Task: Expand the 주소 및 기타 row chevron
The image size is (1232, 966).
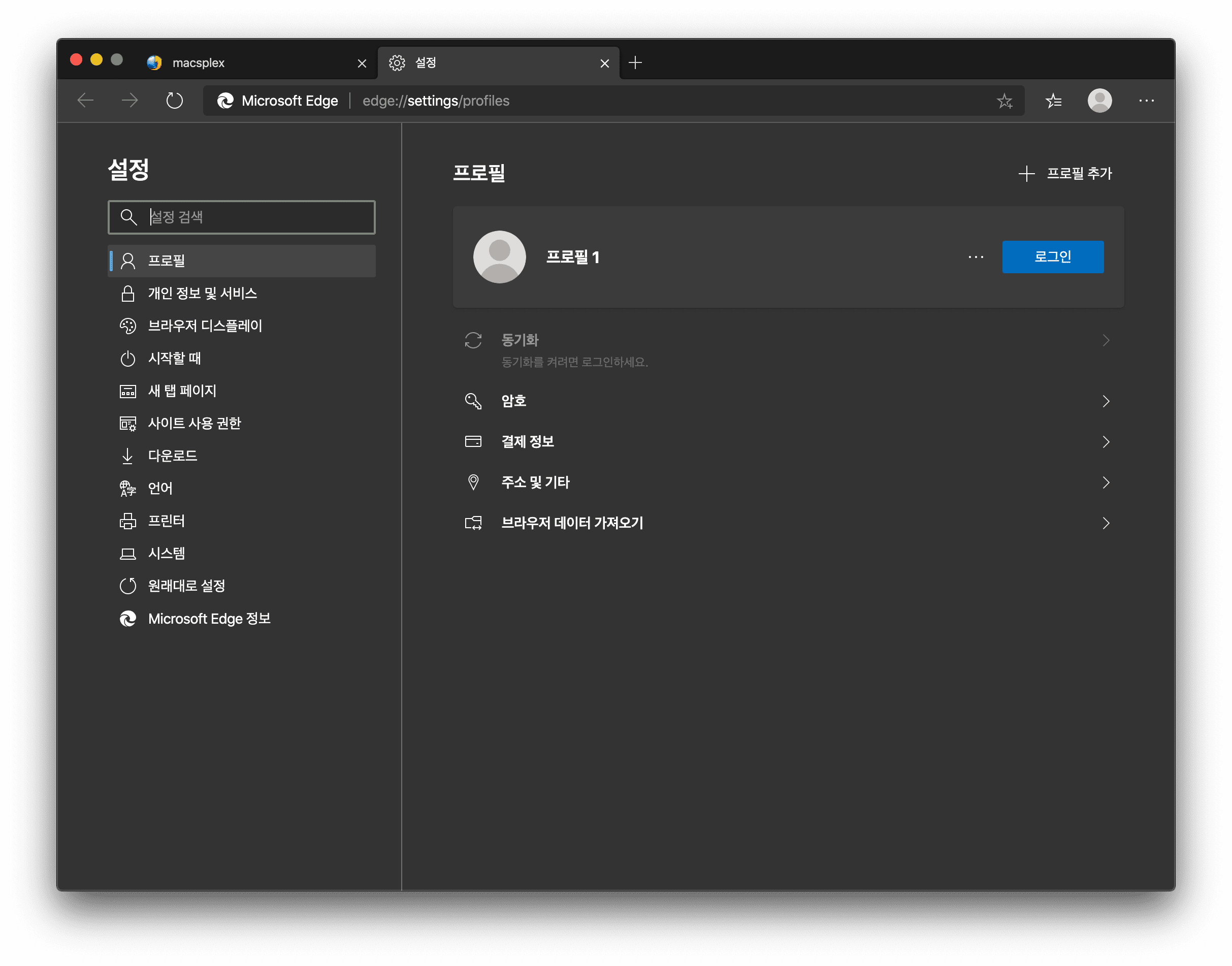Action: coord(1106,482)
